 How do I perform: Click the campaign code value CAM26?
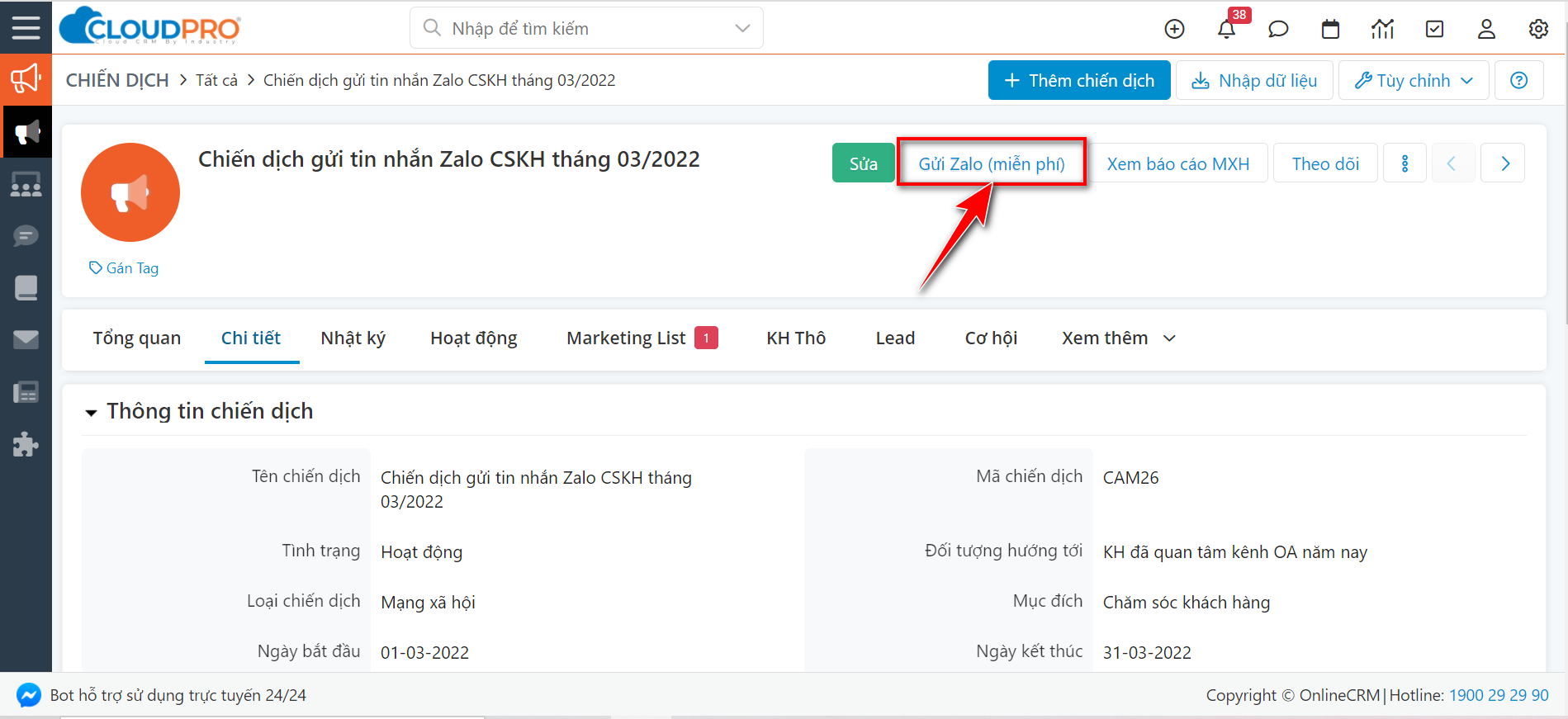coord(1130,478)
